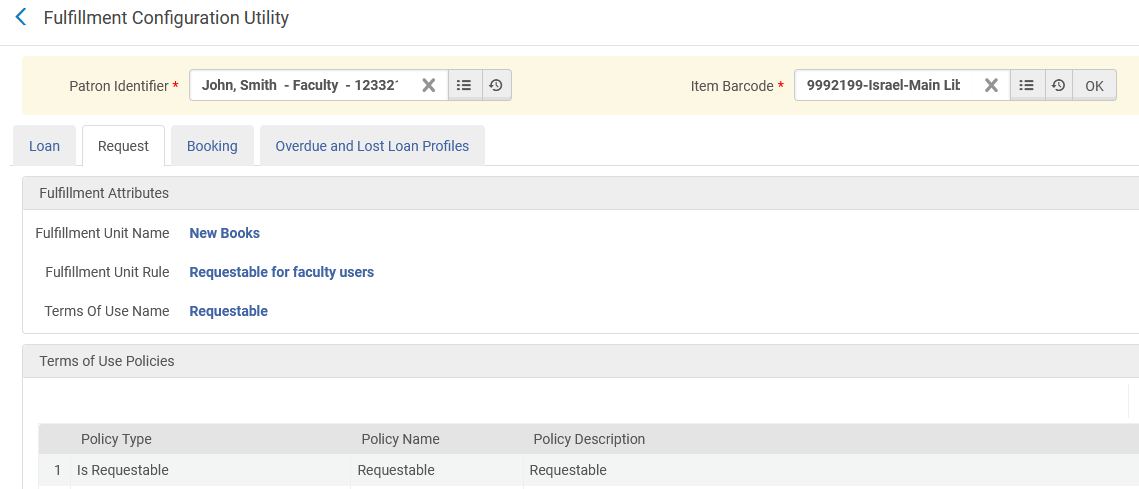Image resolution: width=1139 pixels, height=489 pixels.
Task: Open the Item Barcode pick list icon
Action: [x=1026, y=86]
